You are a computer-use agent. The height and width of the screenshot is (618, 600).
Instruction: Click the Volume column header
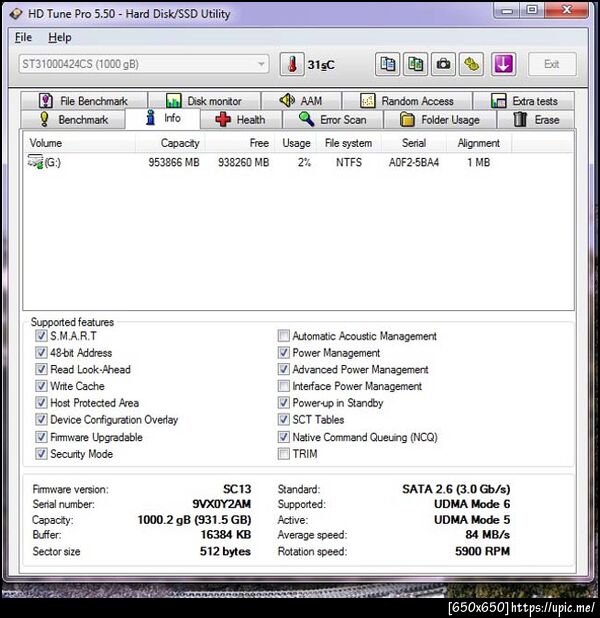tap(80, 143)
